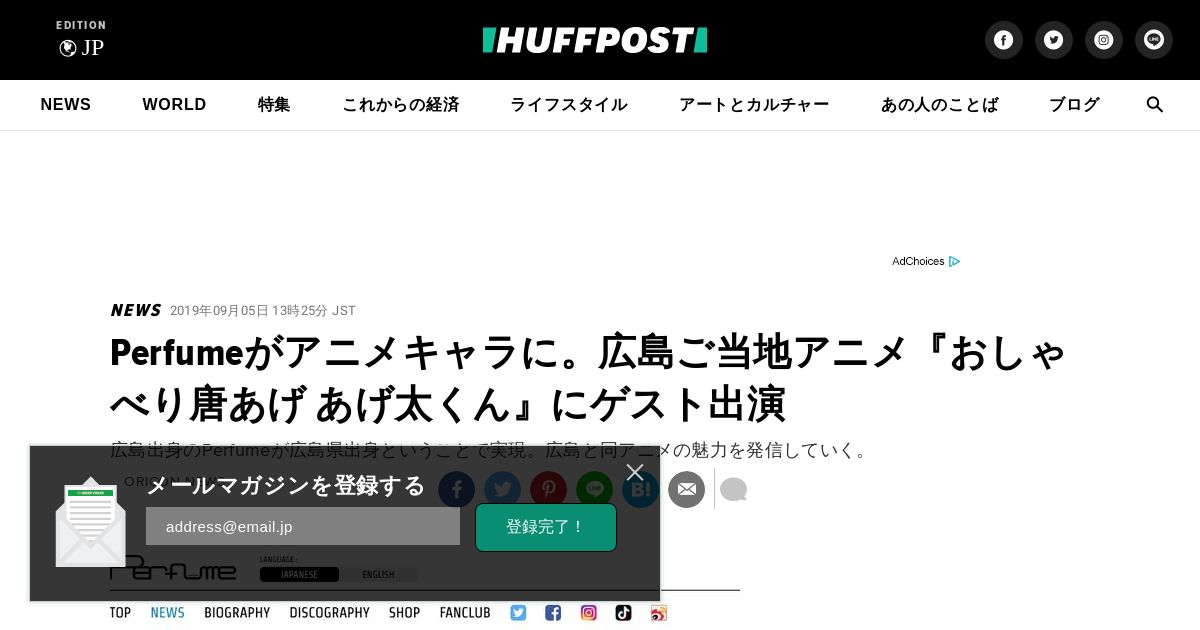This screenshot has width=1200, height=630.
Task: Share article via Pinterest button
Action: pos(548,490)
